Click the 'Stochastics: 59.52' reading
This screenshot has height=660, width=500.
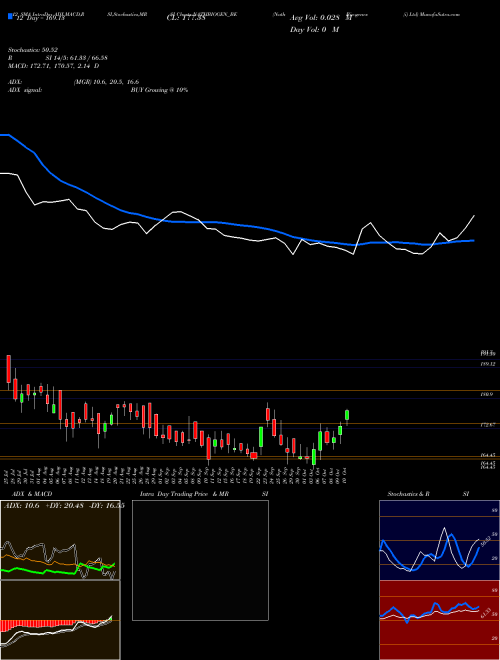click(x=32, y=50)
